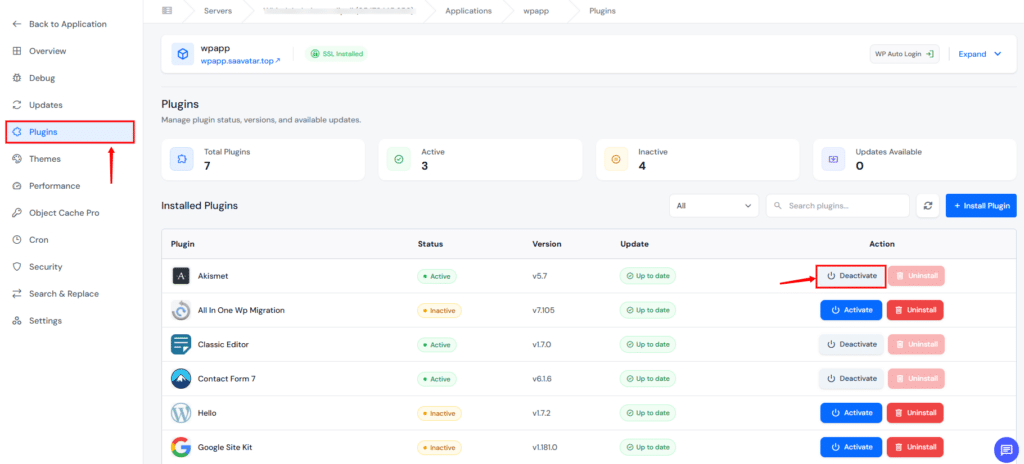The image size is (1024, 464).
Task: Open the wpapp.saavatar.top site link
Action: pyautogui.click(x=240, y=61)
